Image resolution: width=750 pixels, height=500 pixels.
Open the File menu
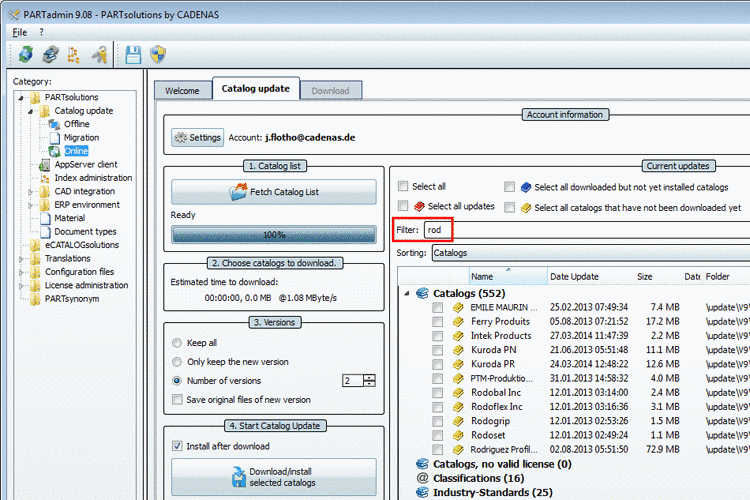pos(20,32)
